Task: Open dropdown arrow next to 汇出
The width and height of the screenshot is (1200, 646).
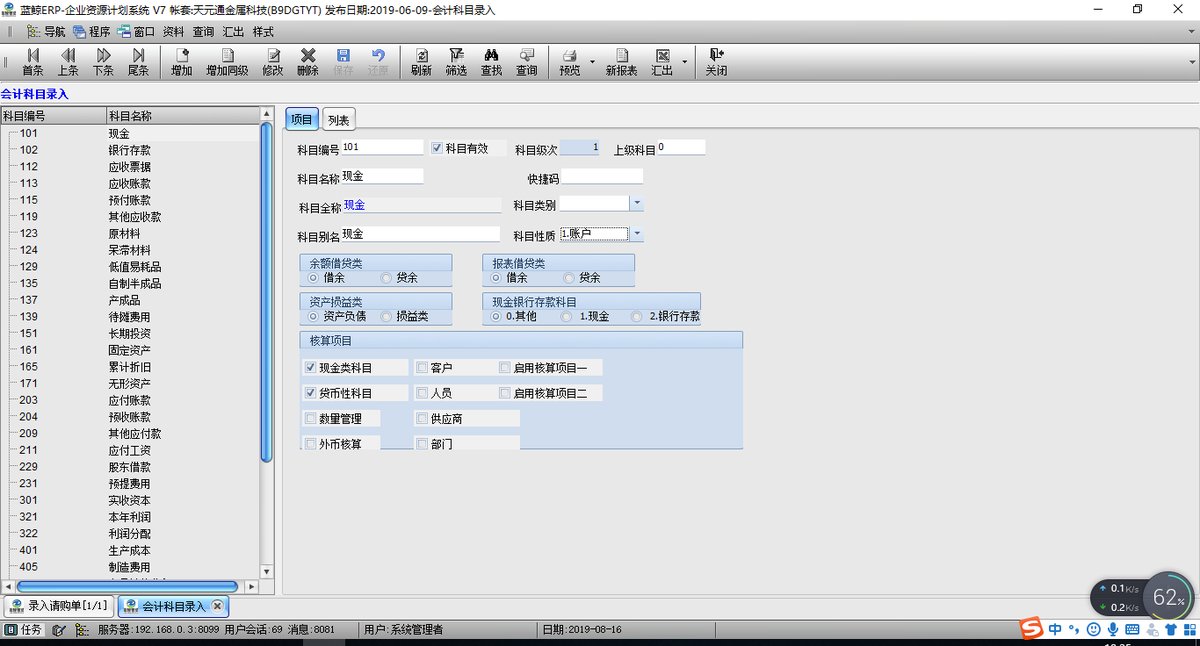Action: click(685, 62)
